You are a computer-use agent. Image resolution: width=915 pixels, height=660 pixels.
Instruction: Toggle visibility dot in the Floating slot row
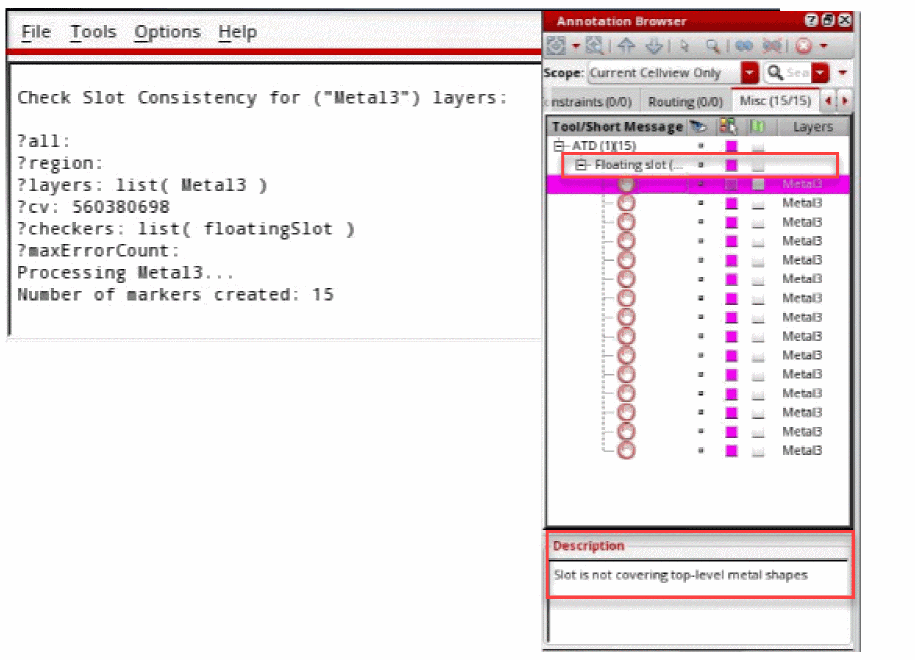tap(701, 165)
